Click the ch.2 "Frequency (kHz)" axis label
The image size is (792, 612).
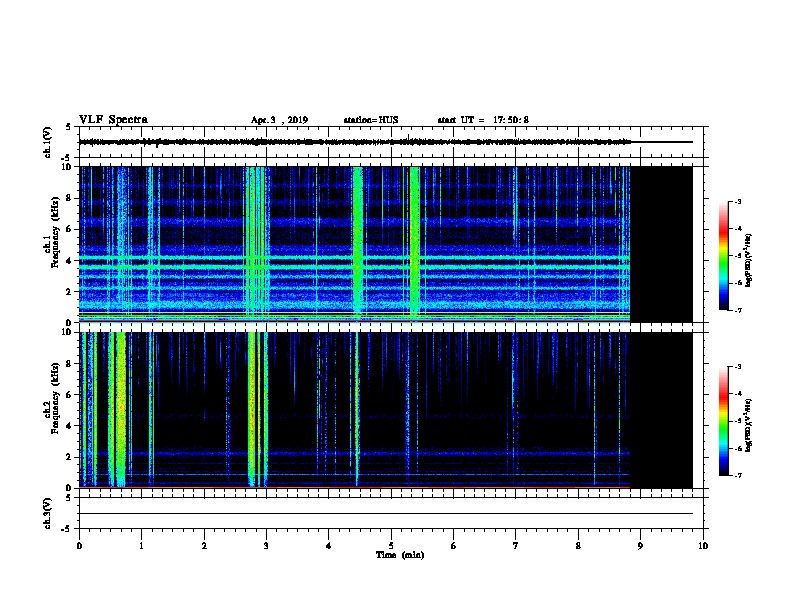[x=55, y=398]
